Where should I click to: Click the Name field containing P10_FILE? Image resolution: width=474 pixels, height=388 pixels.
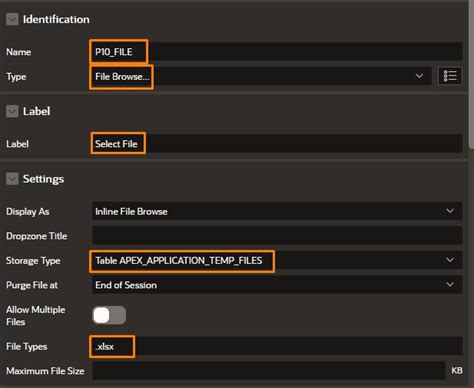[277, 52]
